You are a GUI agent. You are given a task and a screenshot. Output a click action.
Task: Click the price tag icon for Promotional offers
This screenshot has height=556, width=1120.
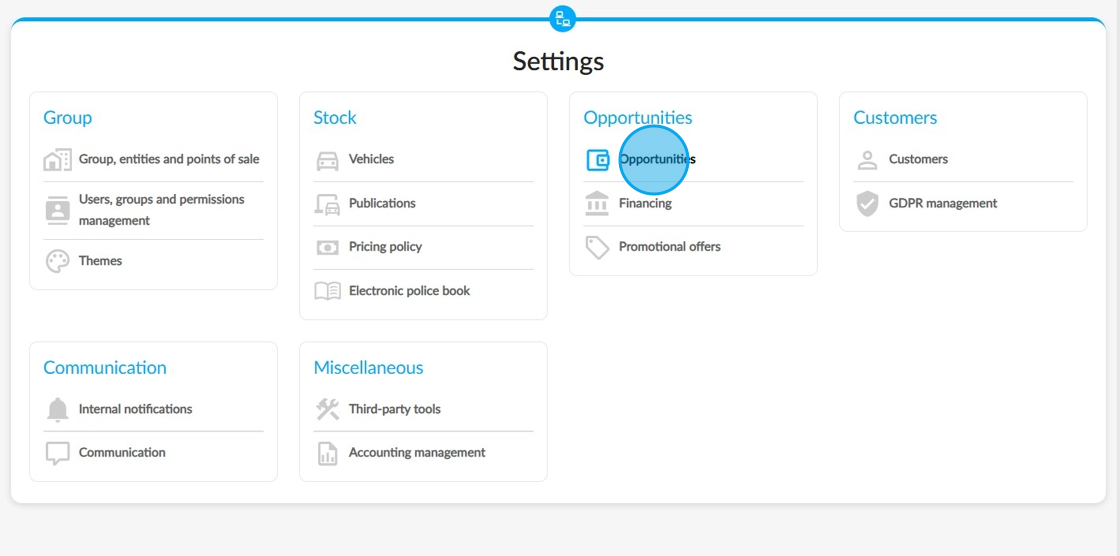[597, 247]
